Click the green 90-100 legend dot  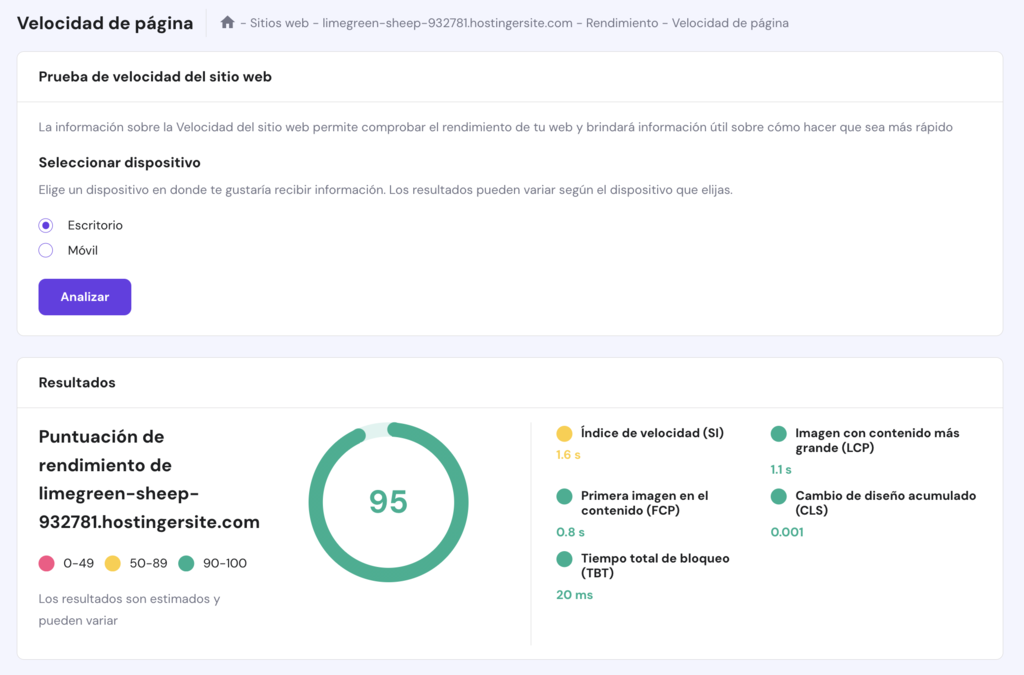click(186, 563)
